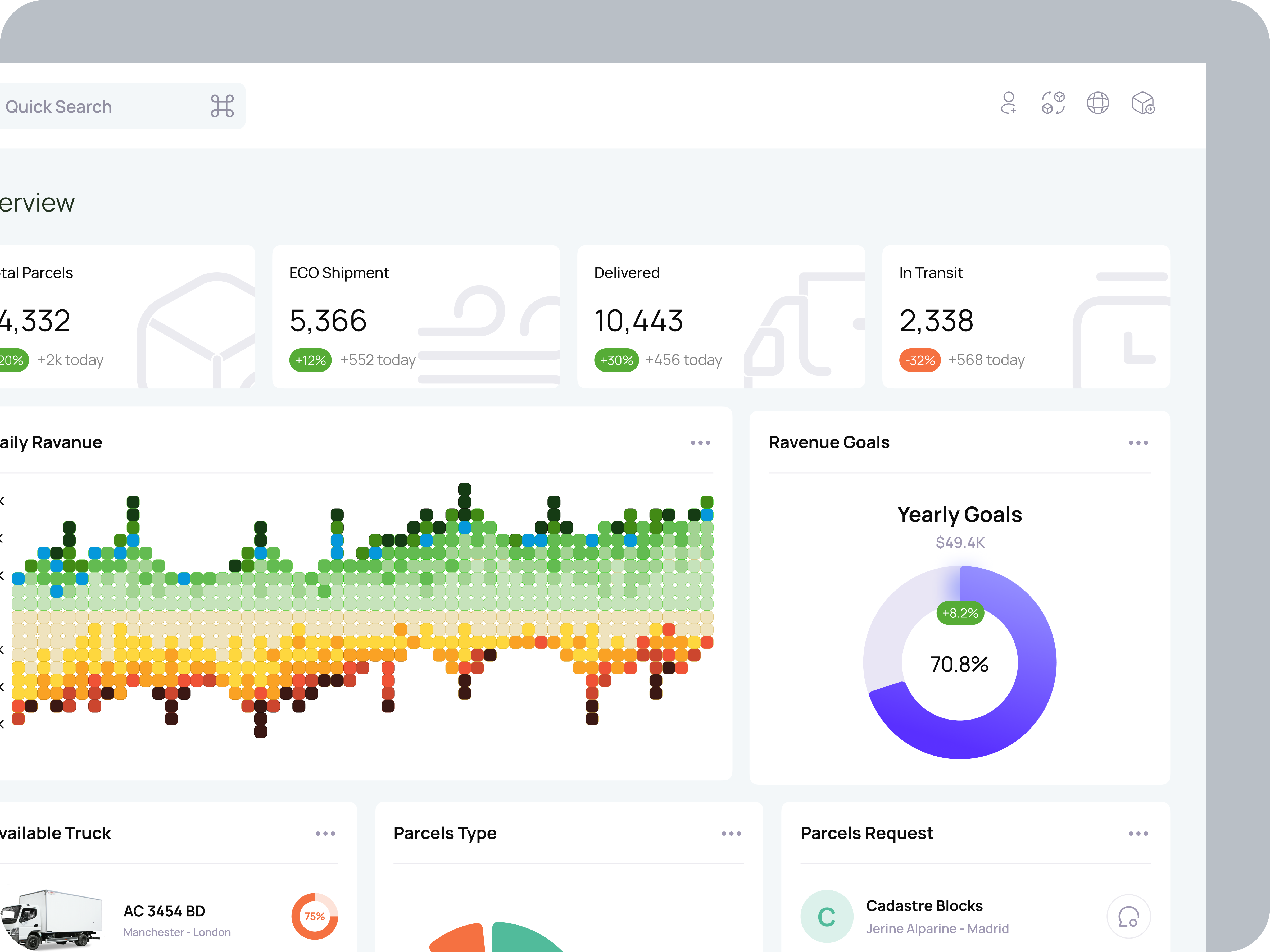Expand options for Ravenue Goals panel
Viewport: 1270px width, 952px height.
click(x=1138, y=442)
